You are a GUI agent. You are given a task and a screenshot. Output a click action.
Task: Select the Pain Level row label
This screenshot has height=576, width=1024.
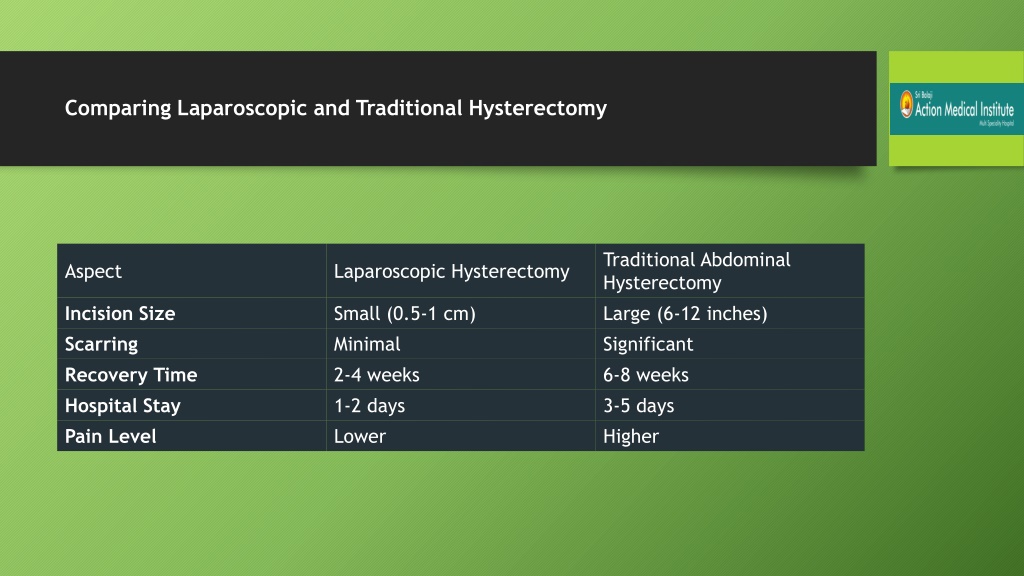192,436
